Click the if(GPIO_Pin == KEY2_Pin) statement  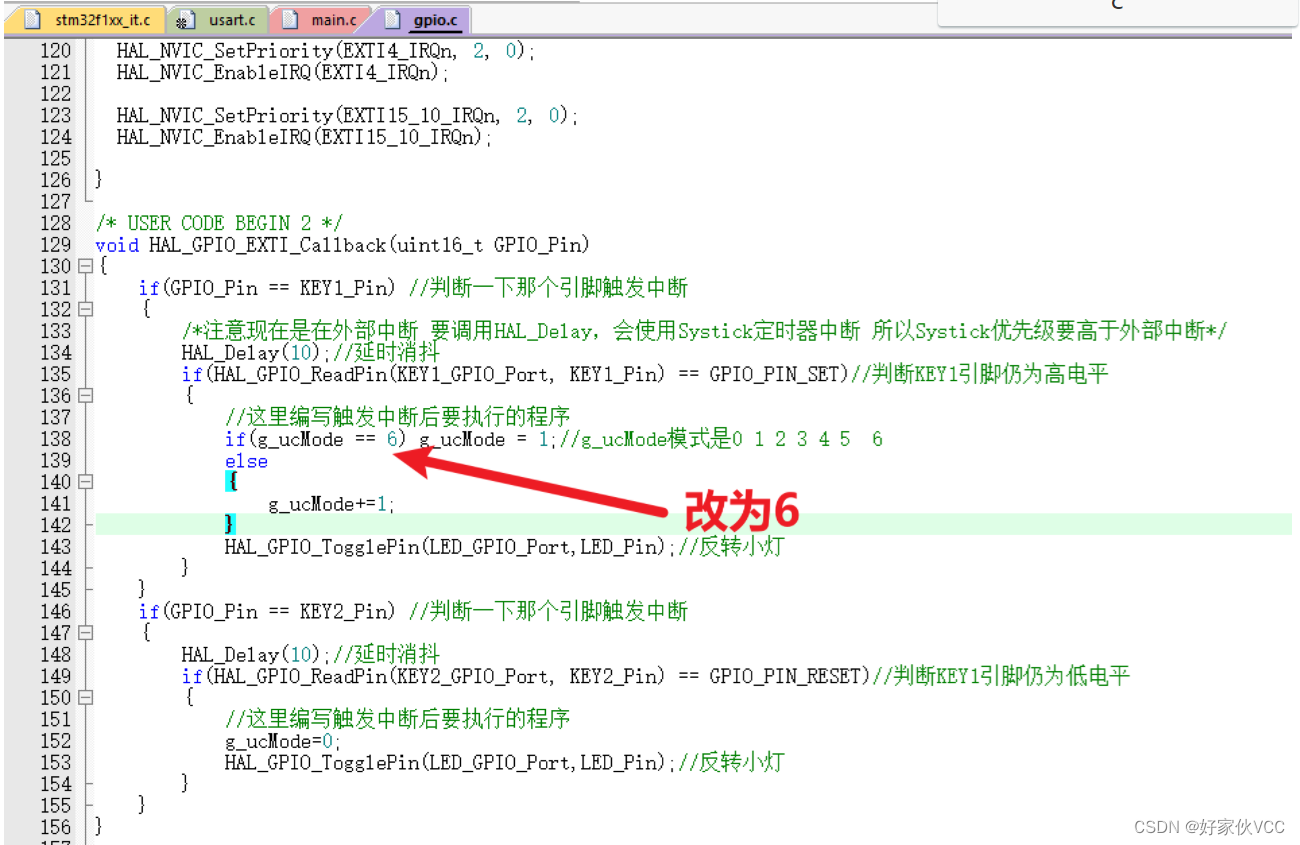(267, 611)
